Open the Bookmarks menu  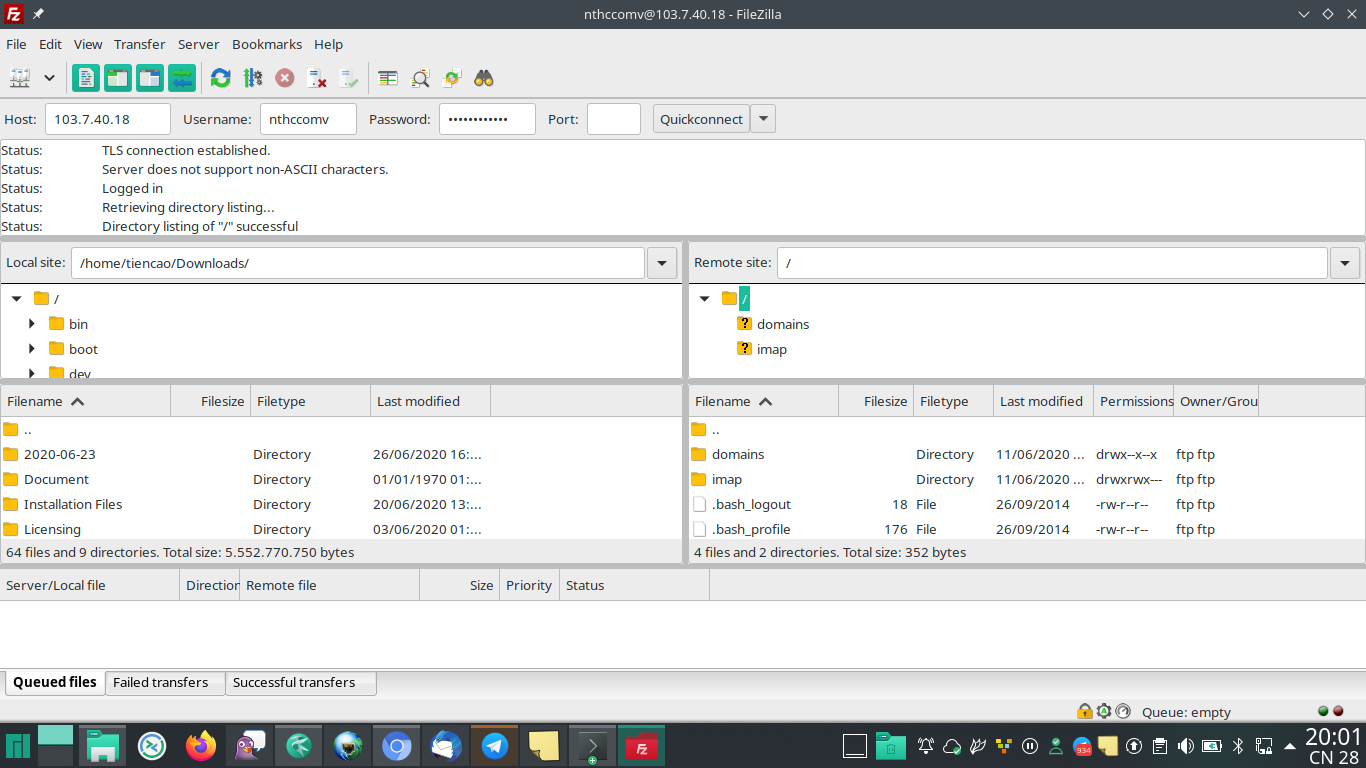tap(267, 44)
